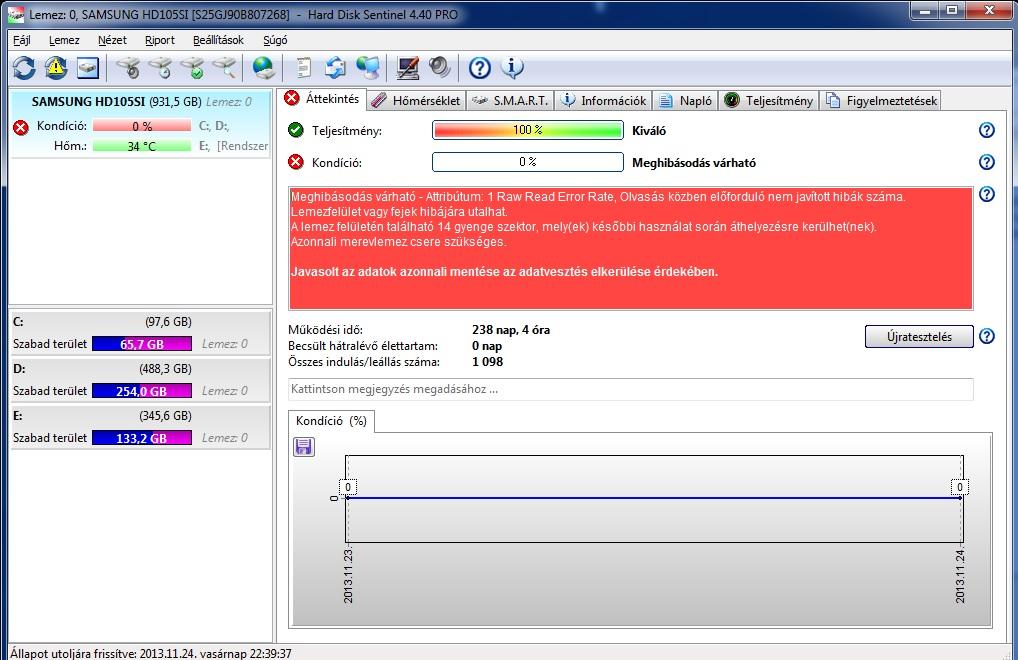Click the status bar last refresh text
Screen dimensions: 1018x660
[x=151, y=654]
